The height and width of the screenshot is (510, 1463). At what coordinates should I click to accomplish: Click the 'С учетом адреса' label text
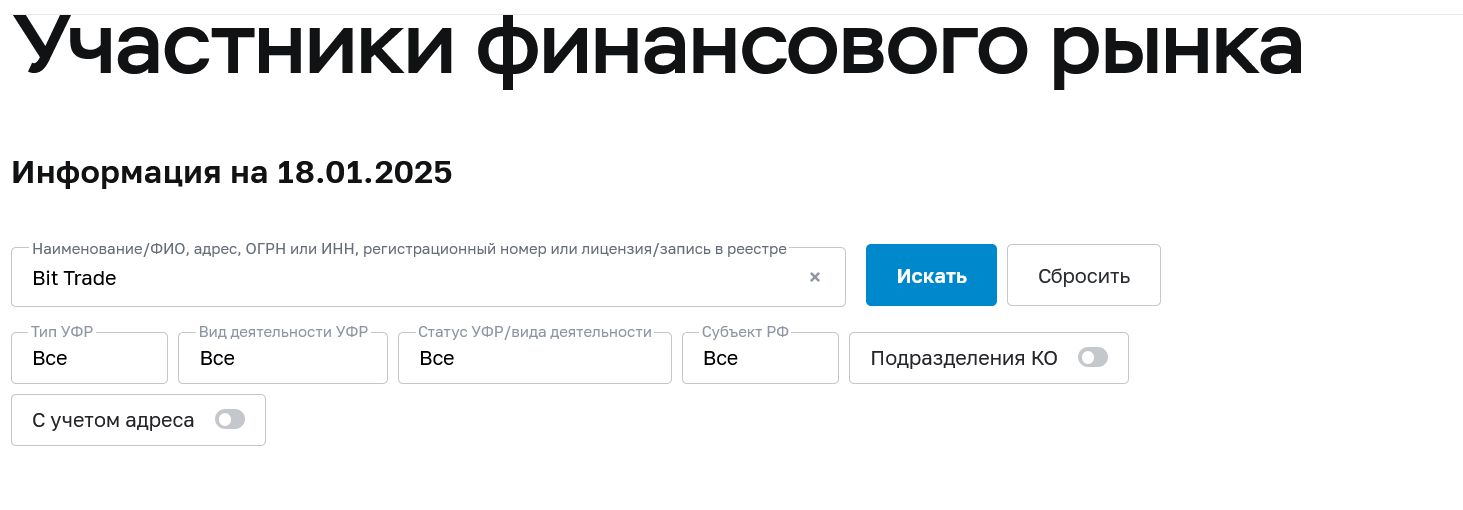pyautogui.click(x=113, y=421)
